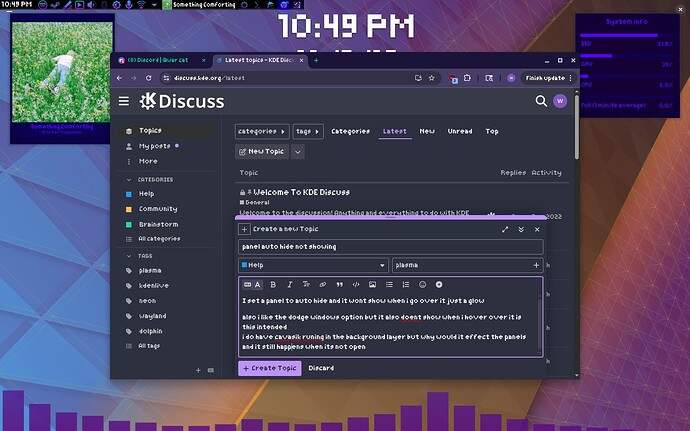
Task: Open composer extra options plus circle
Action: [439, 285]
